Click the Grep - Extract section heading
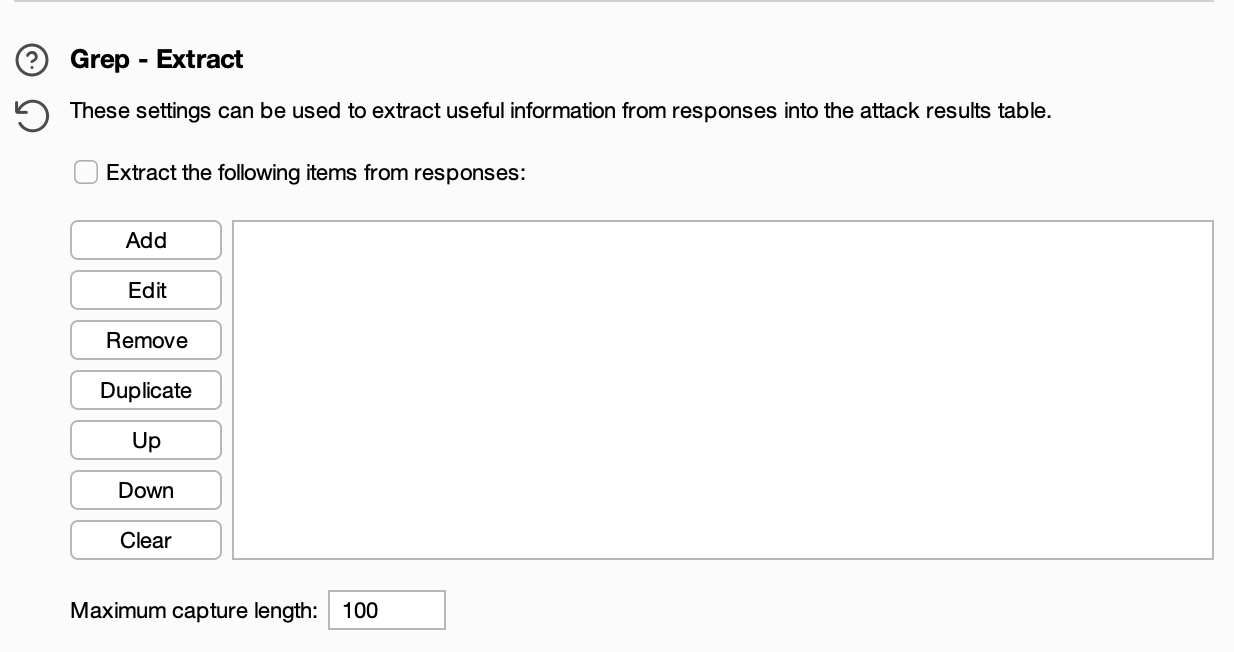 pyautogui.click(x=156, y=60)
